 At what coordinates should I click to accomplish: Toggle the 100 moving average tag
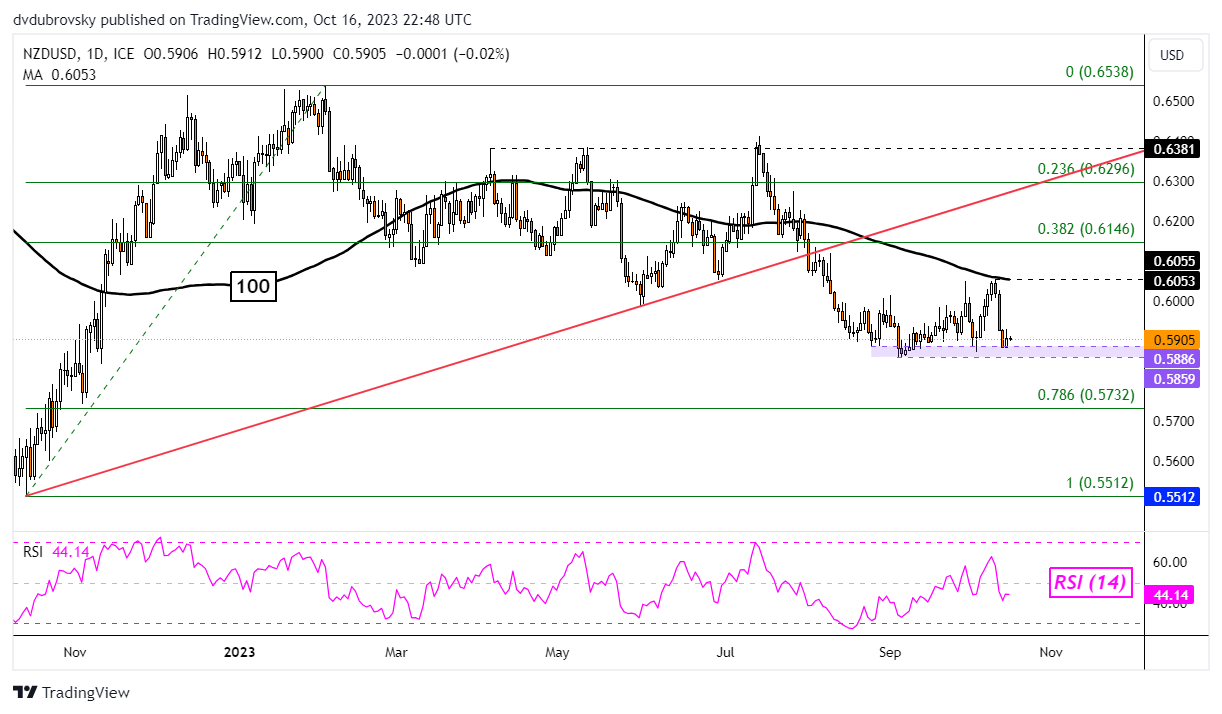[251, 288]
